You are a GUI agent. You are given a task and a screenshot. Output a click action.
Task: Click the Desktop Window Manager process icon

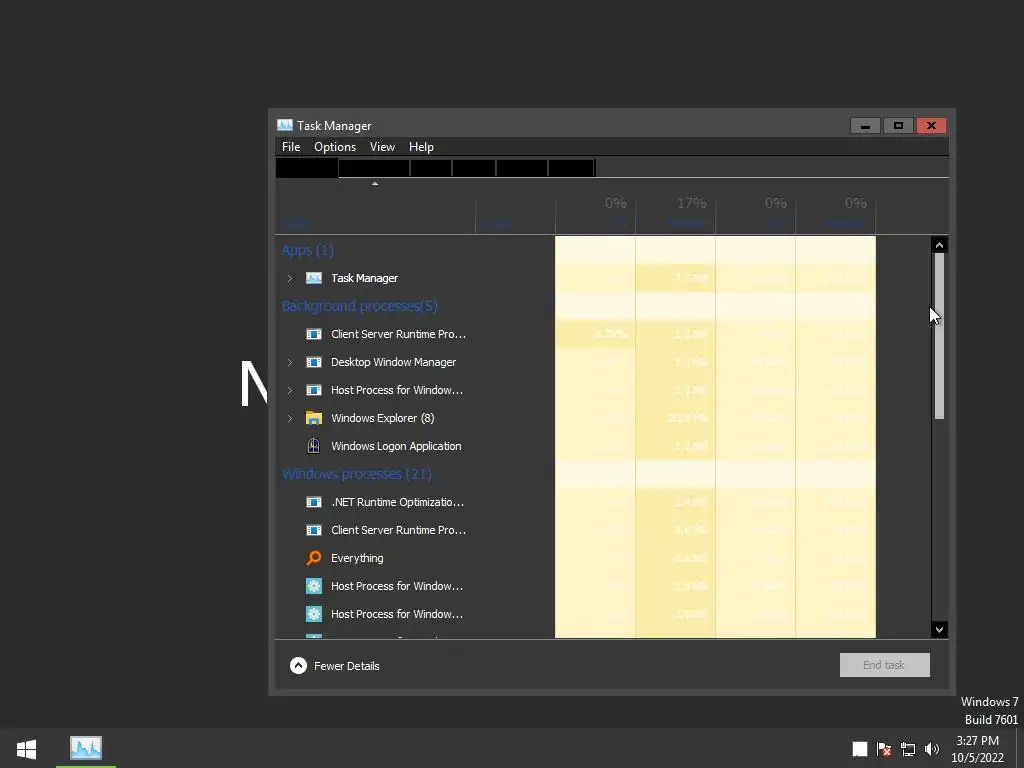pyautogui.click(x=314, y=362)
